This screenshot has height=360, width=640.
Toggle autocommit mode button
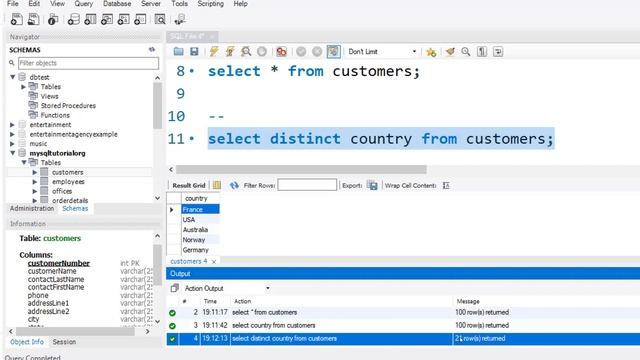(x=333, y=51)
